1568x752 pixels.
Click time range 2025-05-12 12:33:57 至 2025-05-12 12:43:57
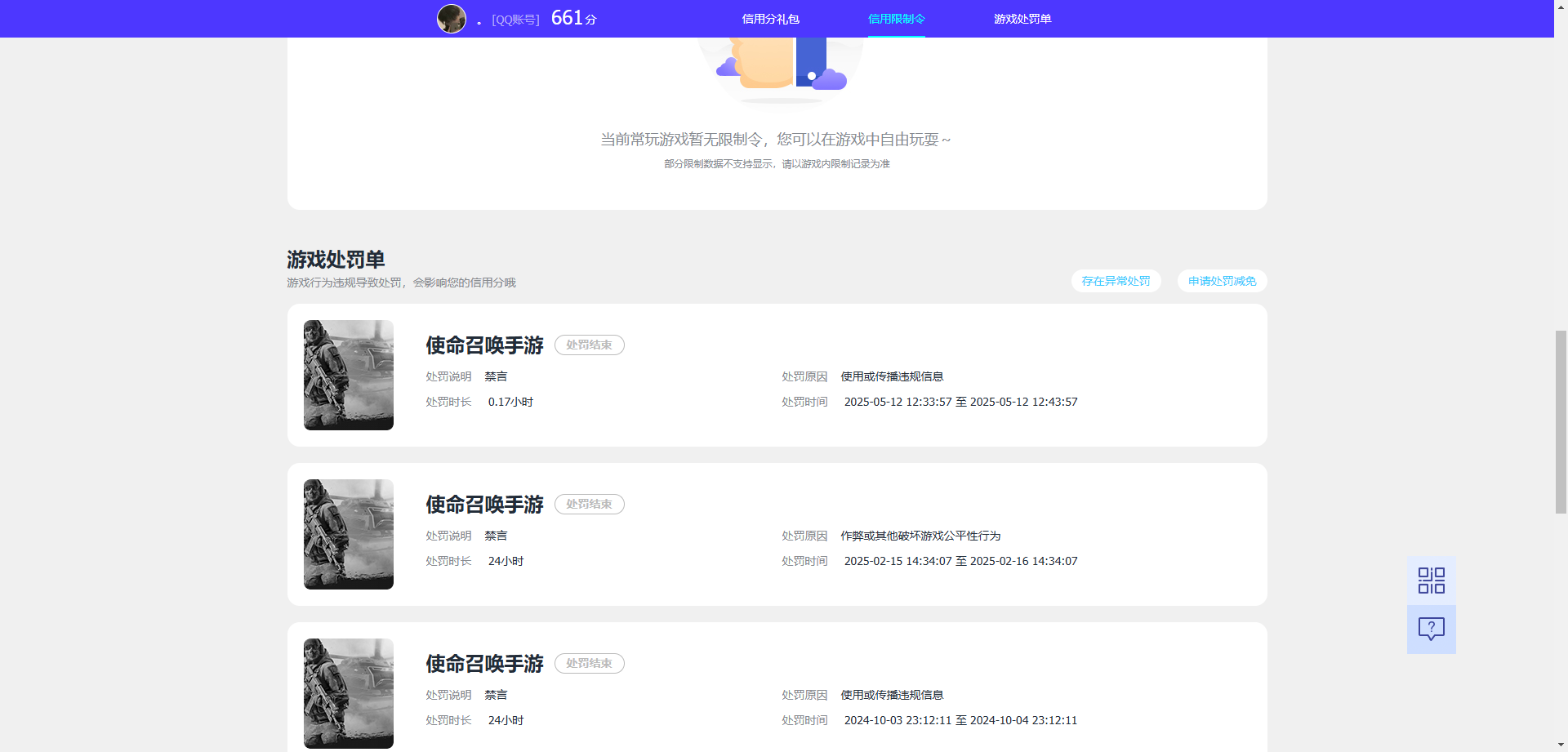coord(960,402)
